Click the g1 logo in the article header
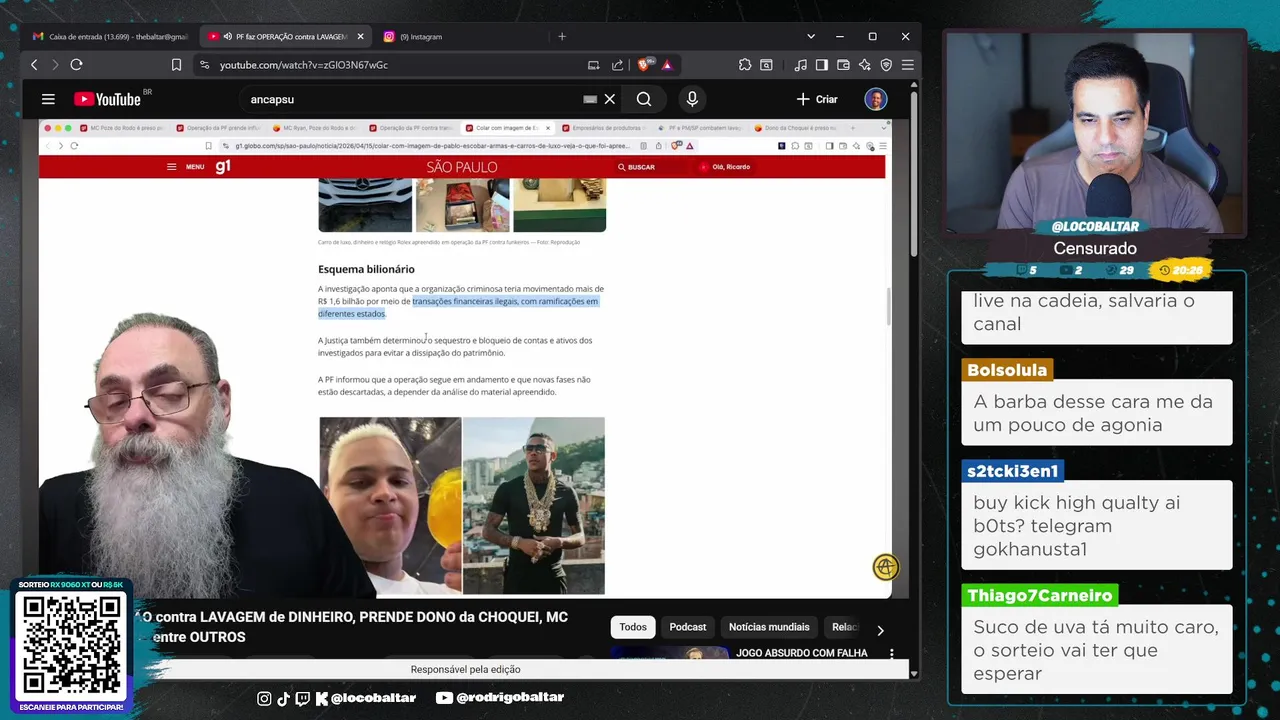The image size is (1280, 720). coord(222,167)
